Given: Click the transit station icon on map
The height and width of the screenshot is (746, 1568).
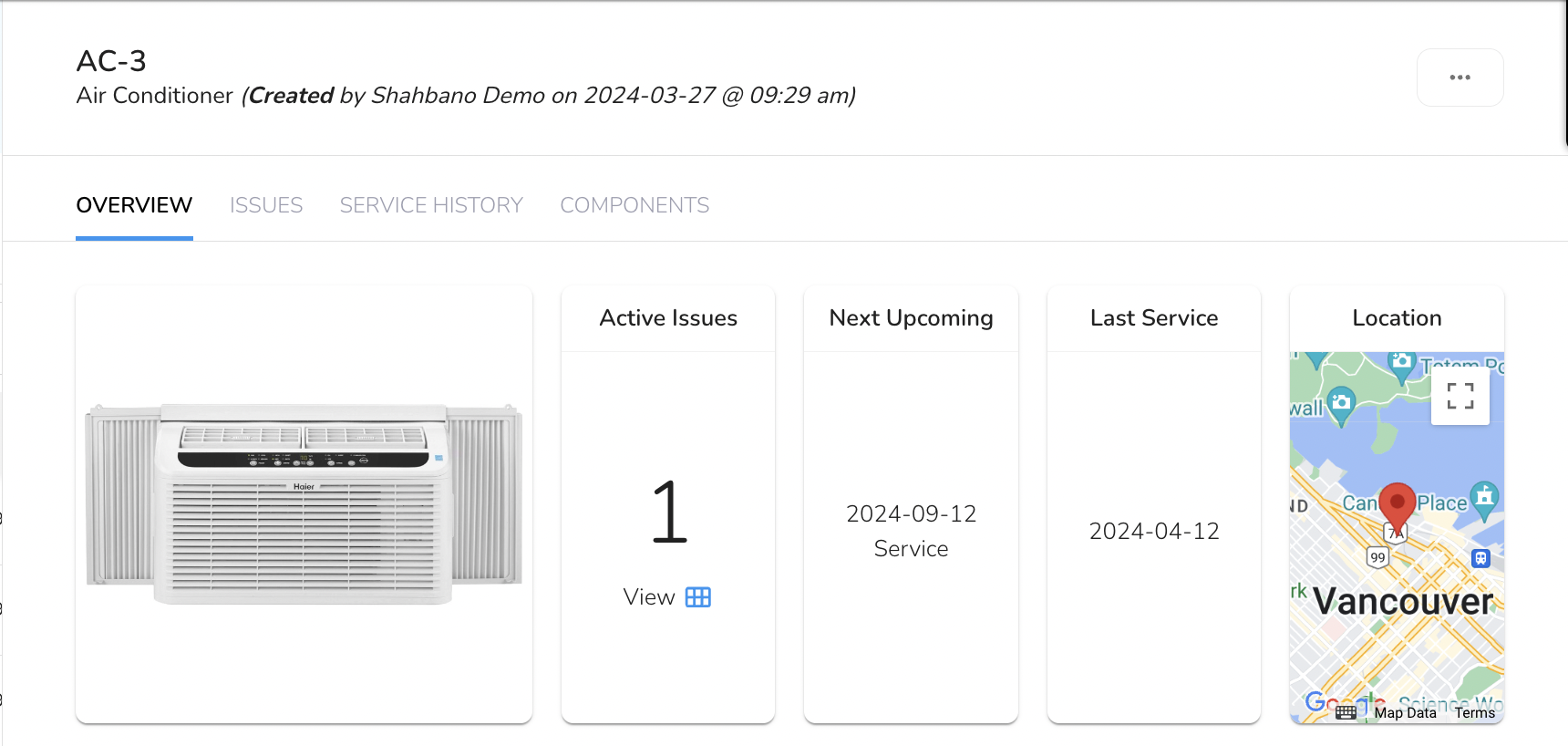Looking at the screenshot, I should click(1480, 558).
